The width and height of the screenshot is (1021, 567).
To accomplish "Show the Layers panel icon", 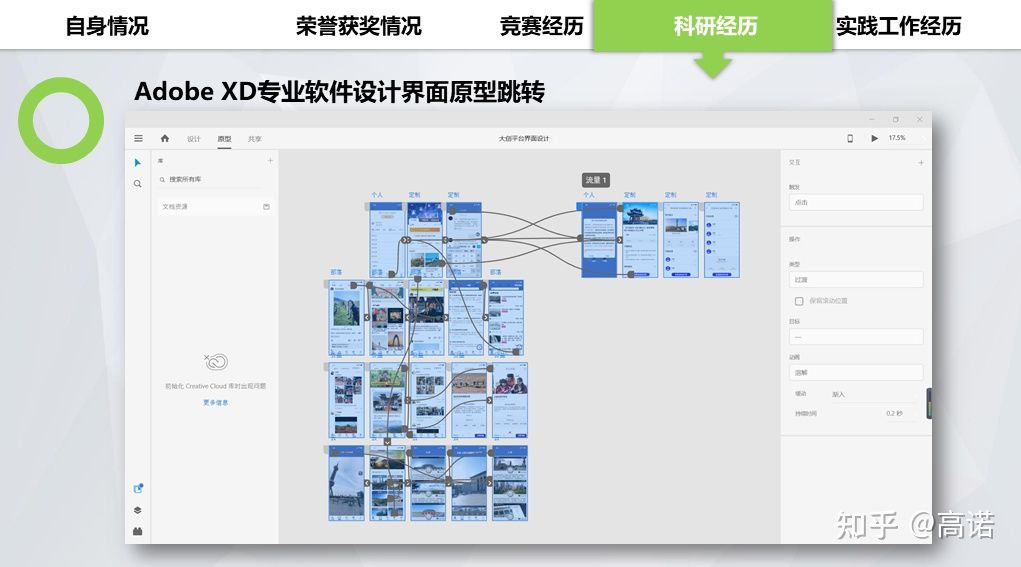I will click(x=137, y=510).
